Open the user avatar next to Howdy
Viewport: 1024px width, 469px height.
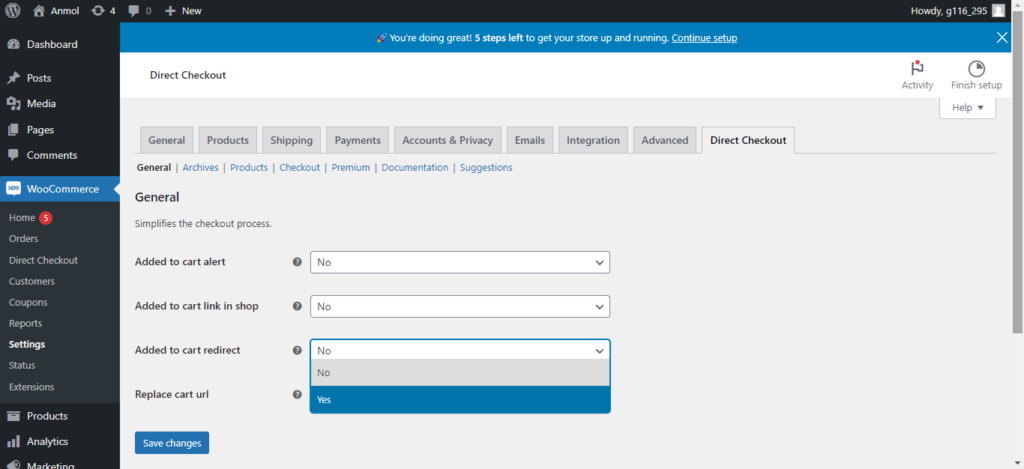coord(998,10)
